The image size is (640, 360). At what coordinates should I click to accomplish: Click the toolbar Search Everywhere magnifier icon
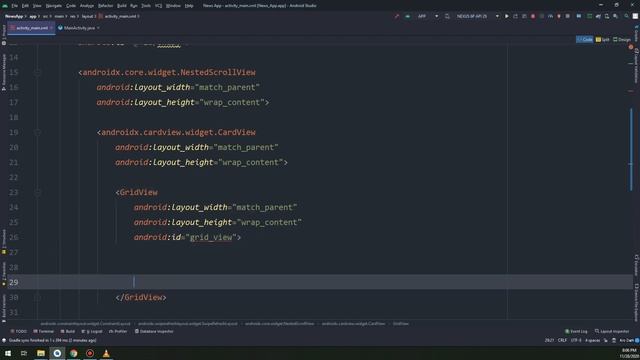[626, 16]
